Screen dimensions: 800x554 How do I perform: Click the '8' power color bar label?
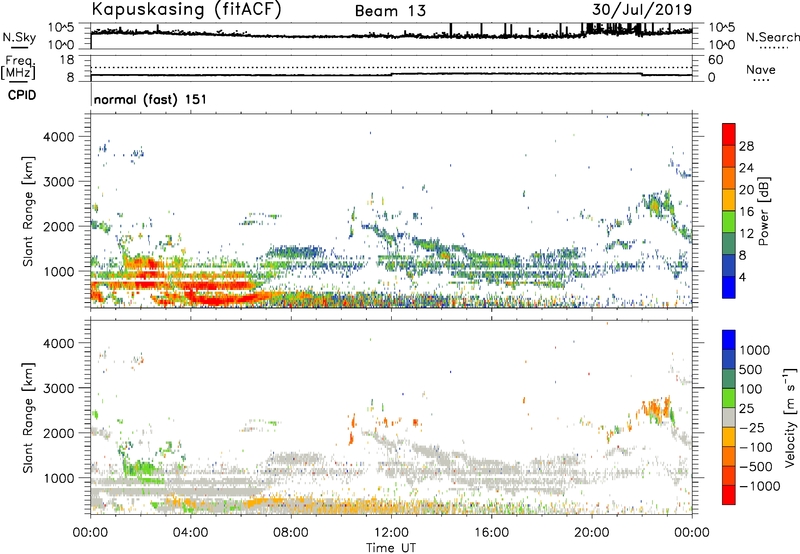point(743,255)
